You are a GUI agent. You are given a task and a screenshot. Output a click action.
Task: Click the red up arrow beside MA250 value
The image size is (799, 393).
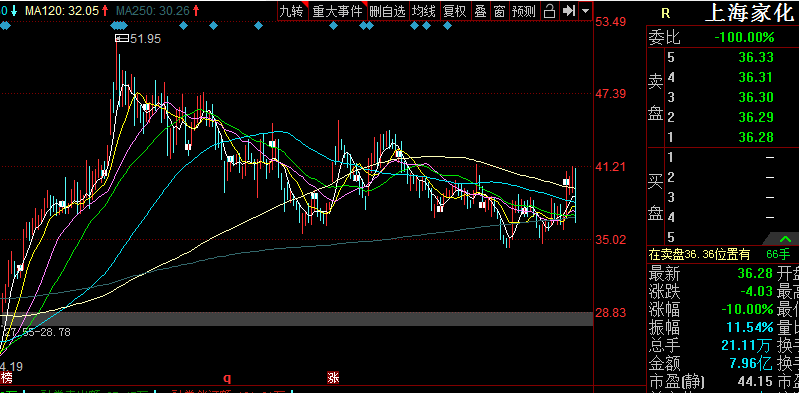pyautogui.click(x=194, y=10)
